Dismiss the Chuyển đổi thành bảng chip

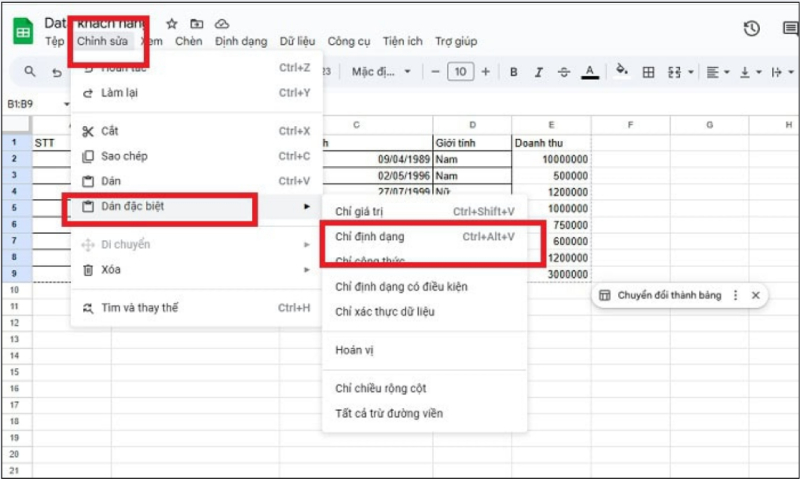[x=756, y=295]
